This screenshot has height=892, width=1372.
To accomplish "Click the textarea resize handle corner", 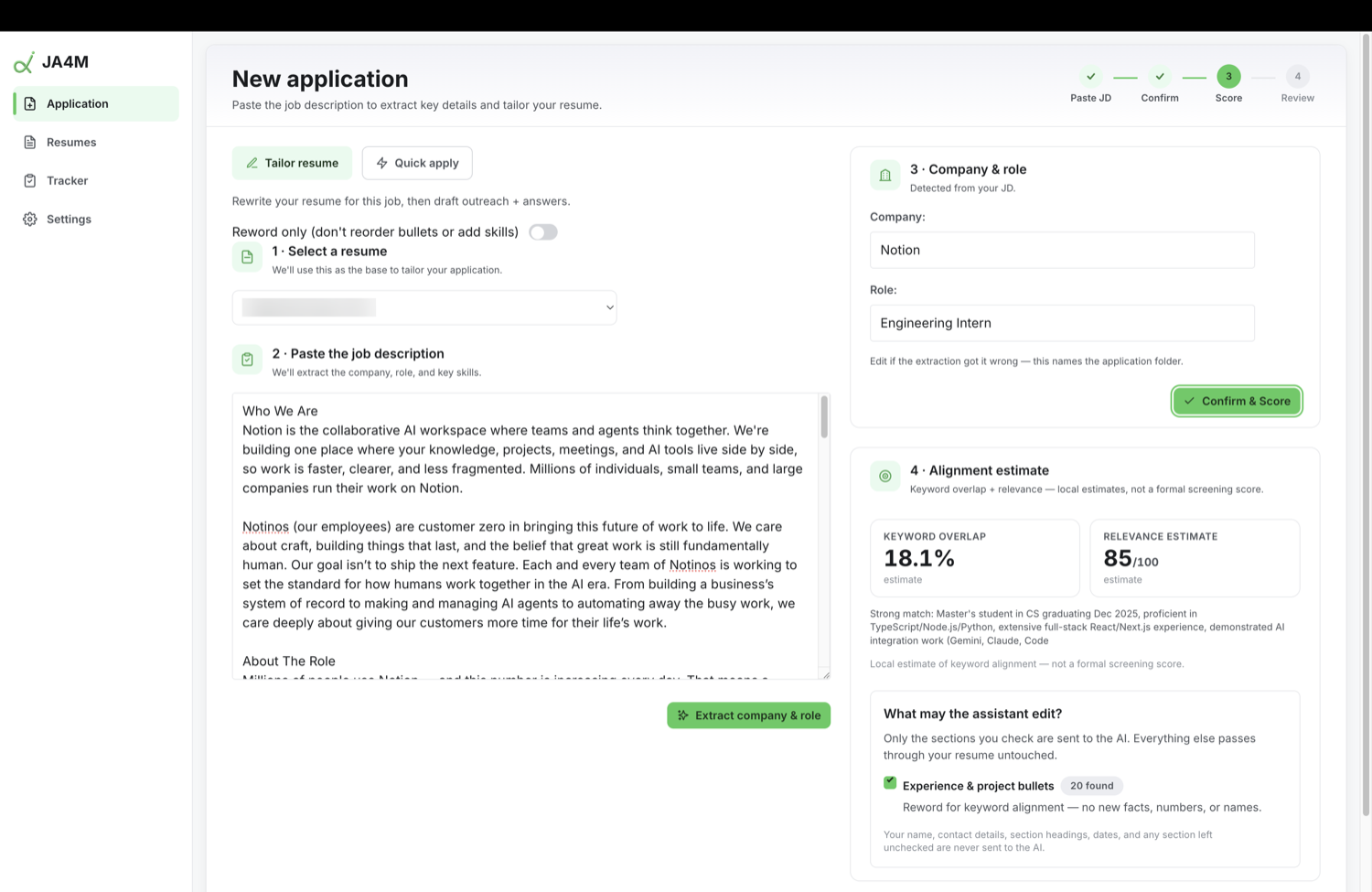I will pyautogui.click(x=826, y=675).
